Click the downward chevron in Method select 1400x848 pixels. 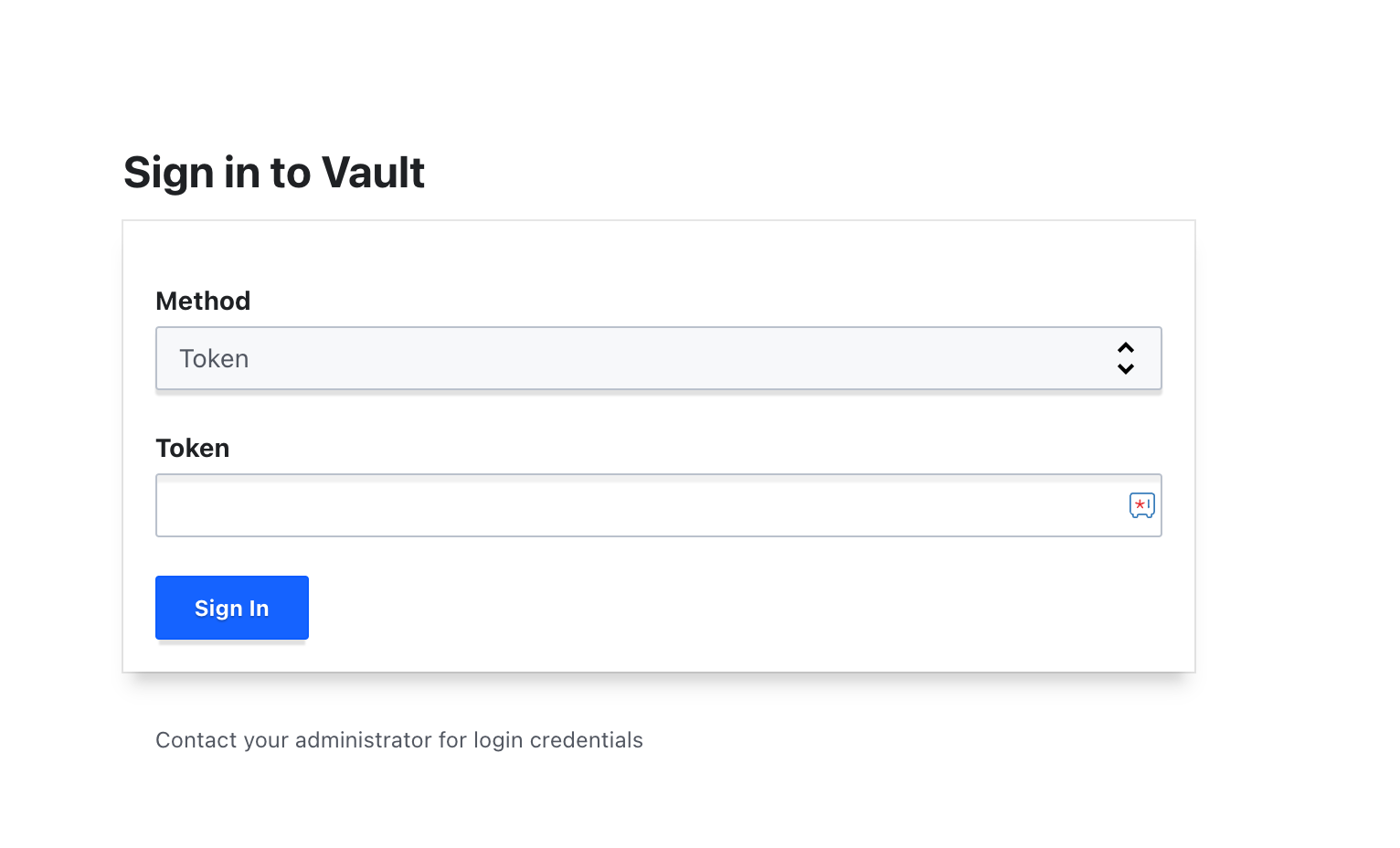click(1126, 369)
